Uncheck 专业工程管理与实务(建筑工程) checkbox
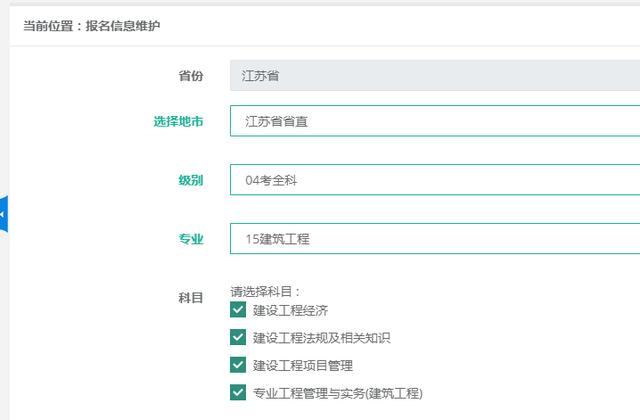This screenshot has width=640, height=420. click(238, 393)
